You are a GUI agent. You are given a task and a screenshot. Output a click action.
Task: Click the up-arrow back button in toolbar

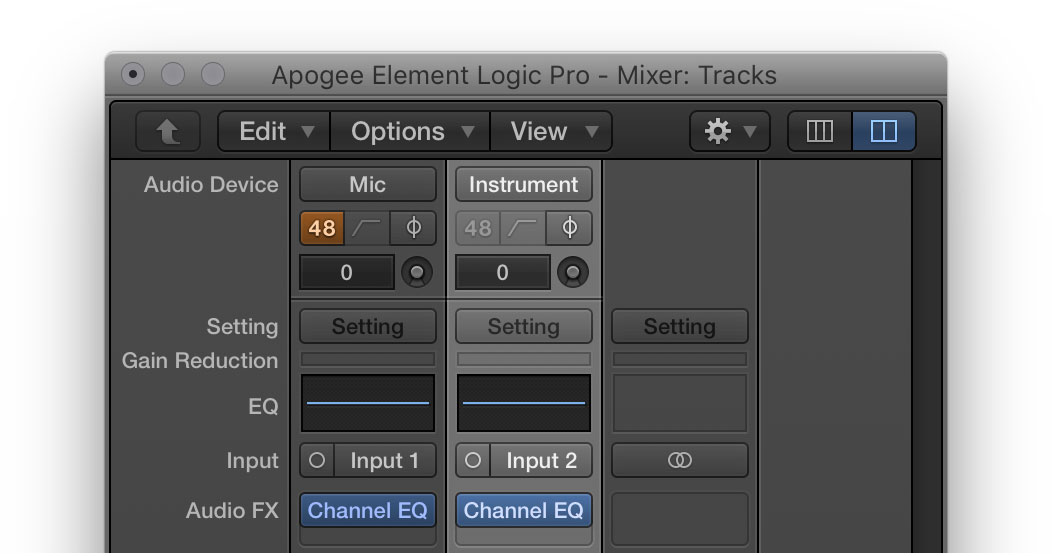tap(168, 131)
